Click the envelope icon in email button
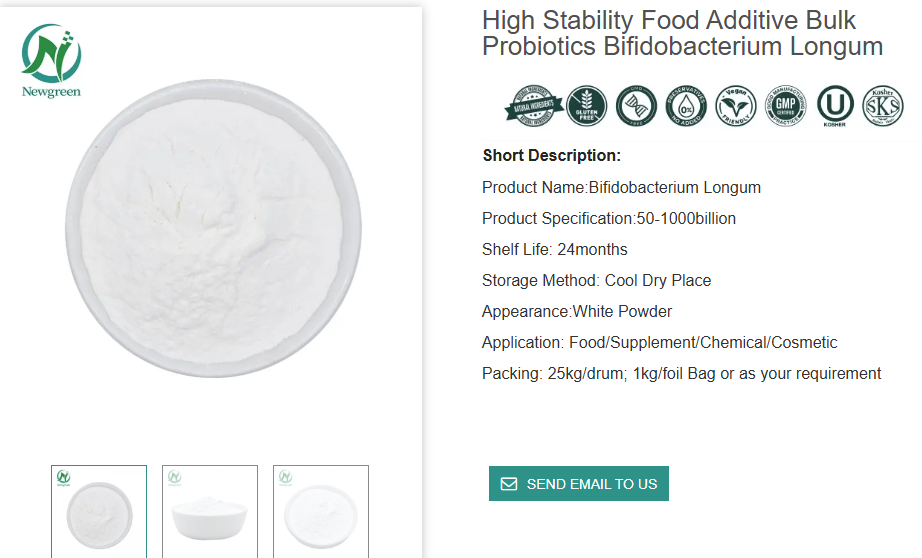The image size is (922, 558). click(x=509, y=484)
